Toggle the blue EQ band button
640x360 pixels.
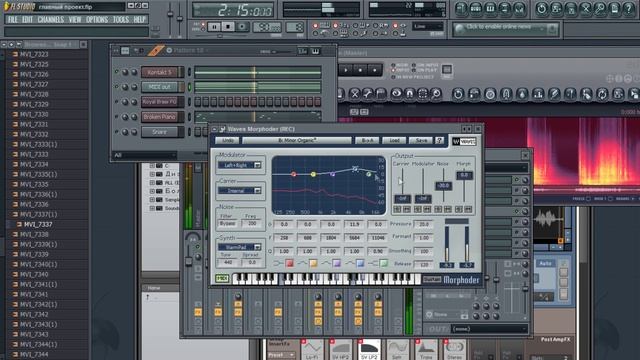click(x=360, y=263)
